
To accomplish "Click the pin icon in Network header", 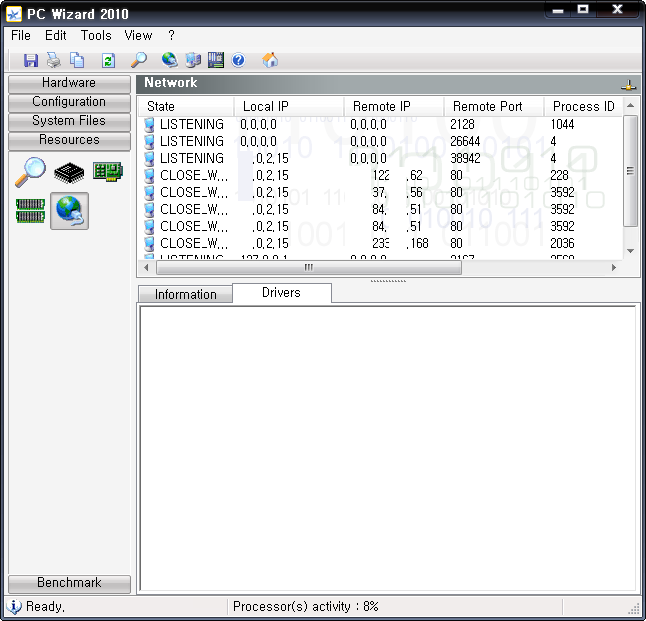I will point(628,85).
